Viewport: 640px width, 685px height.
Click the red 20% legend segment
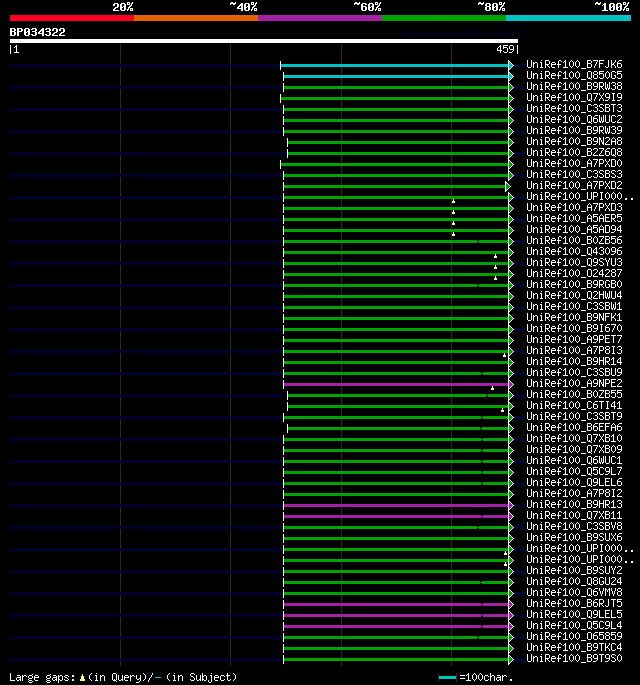(72, 18)
